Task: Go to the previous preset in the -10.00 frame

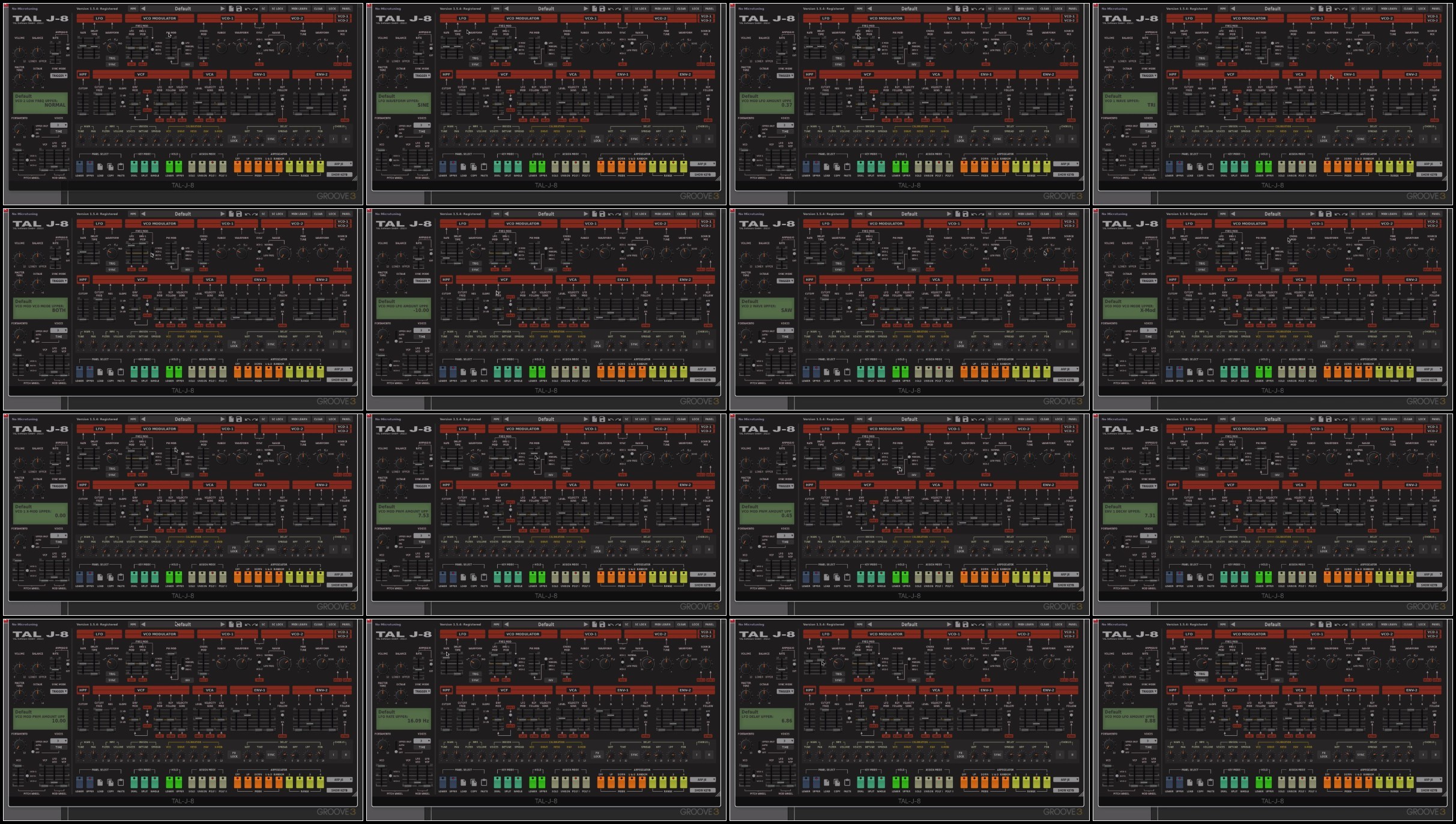Action: point(506,214)
